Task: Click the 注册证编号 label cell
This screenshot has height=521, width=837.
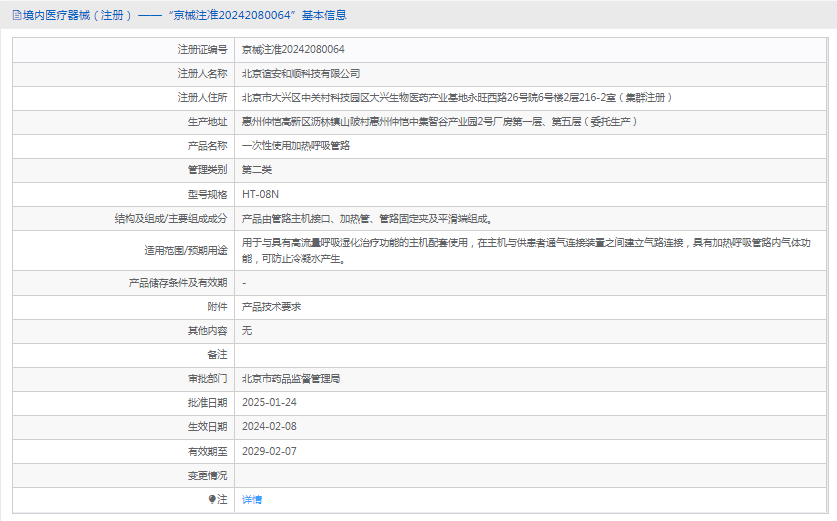Action: (202, 50)
